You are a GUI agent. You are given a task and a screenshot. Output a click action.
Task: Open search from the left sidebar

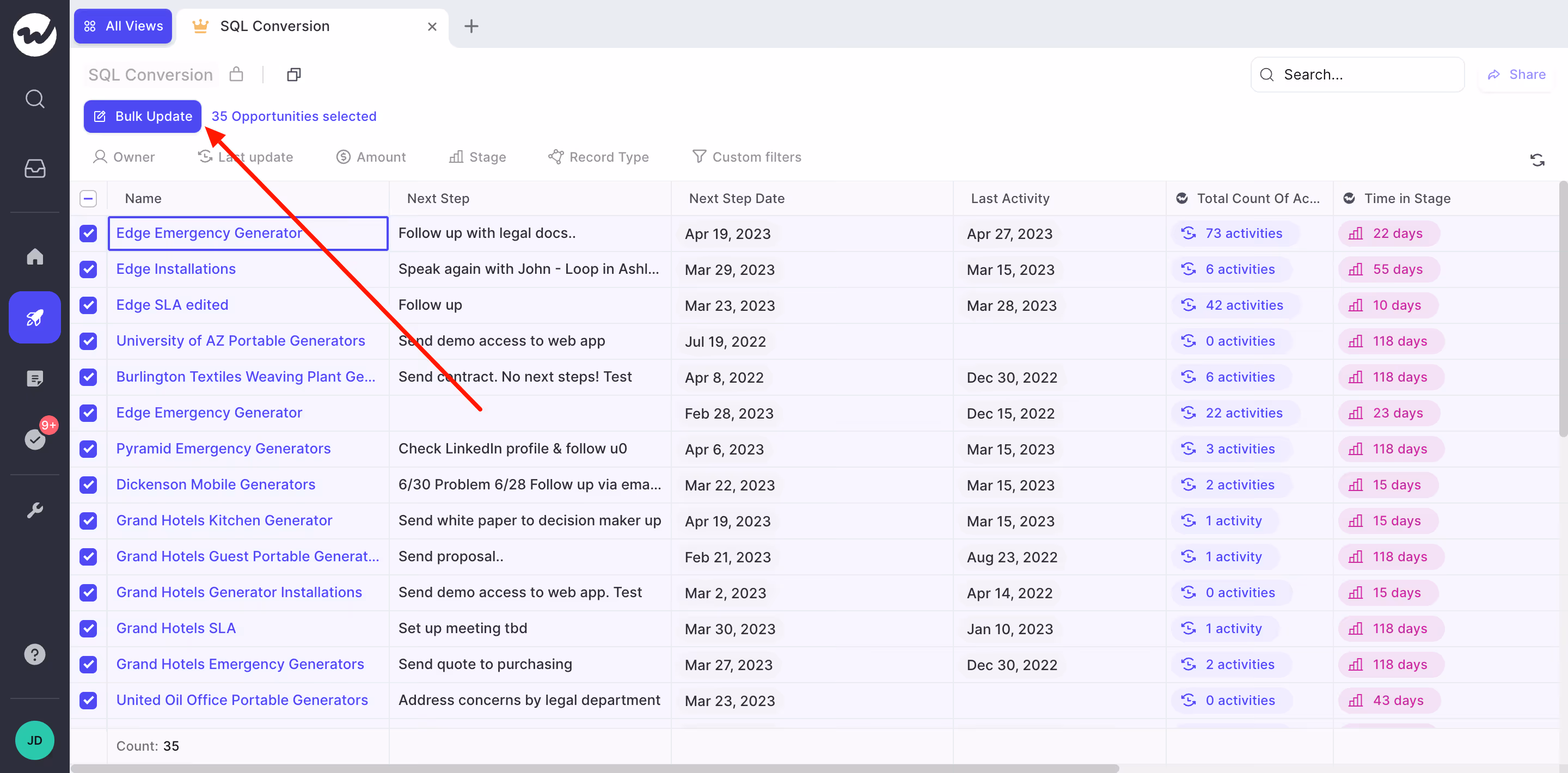pos(35,99)
